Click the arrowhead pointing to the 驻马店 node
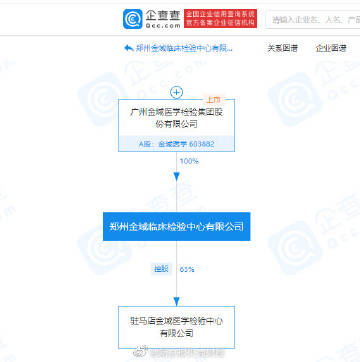This screenshot has height=362, width=360. click(x=176, y=301)
